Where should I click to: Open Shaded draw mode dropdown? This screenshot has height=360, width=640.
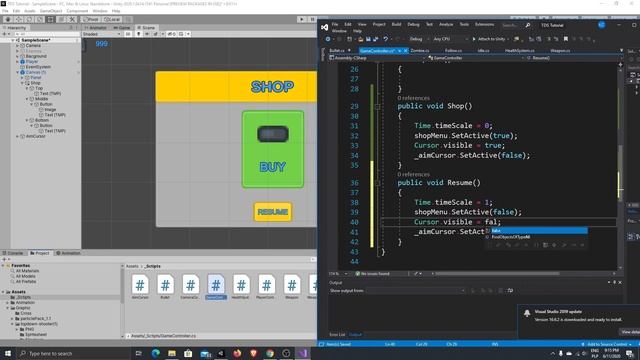tap(102, 34)
